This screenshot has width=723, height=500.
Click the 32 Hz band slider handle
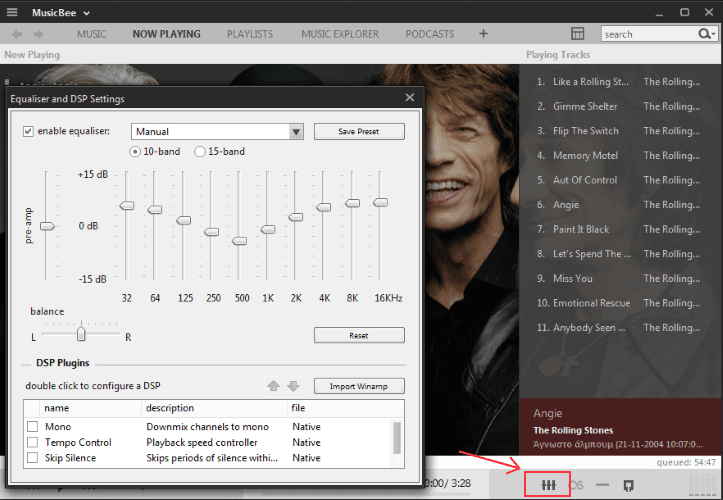coord(127,206)
